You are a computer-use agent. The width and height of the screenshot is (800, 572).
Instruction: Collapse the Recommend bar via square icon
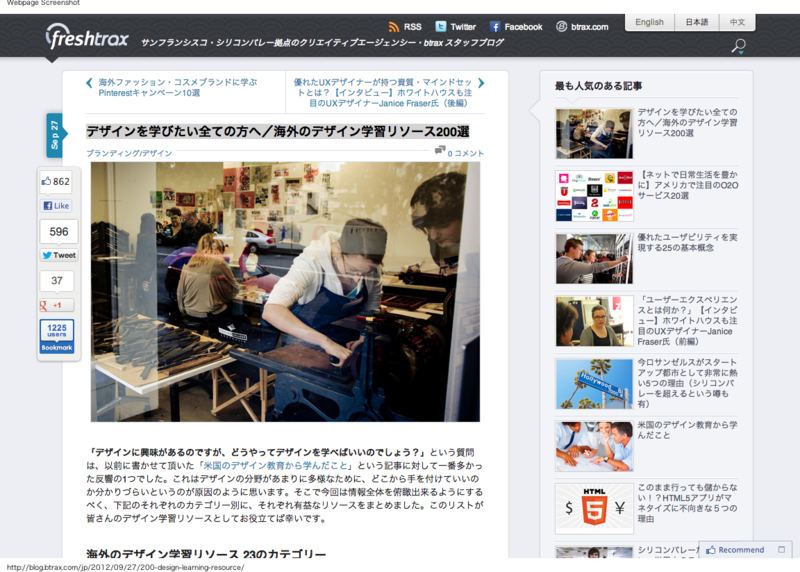tap(781, 550)
